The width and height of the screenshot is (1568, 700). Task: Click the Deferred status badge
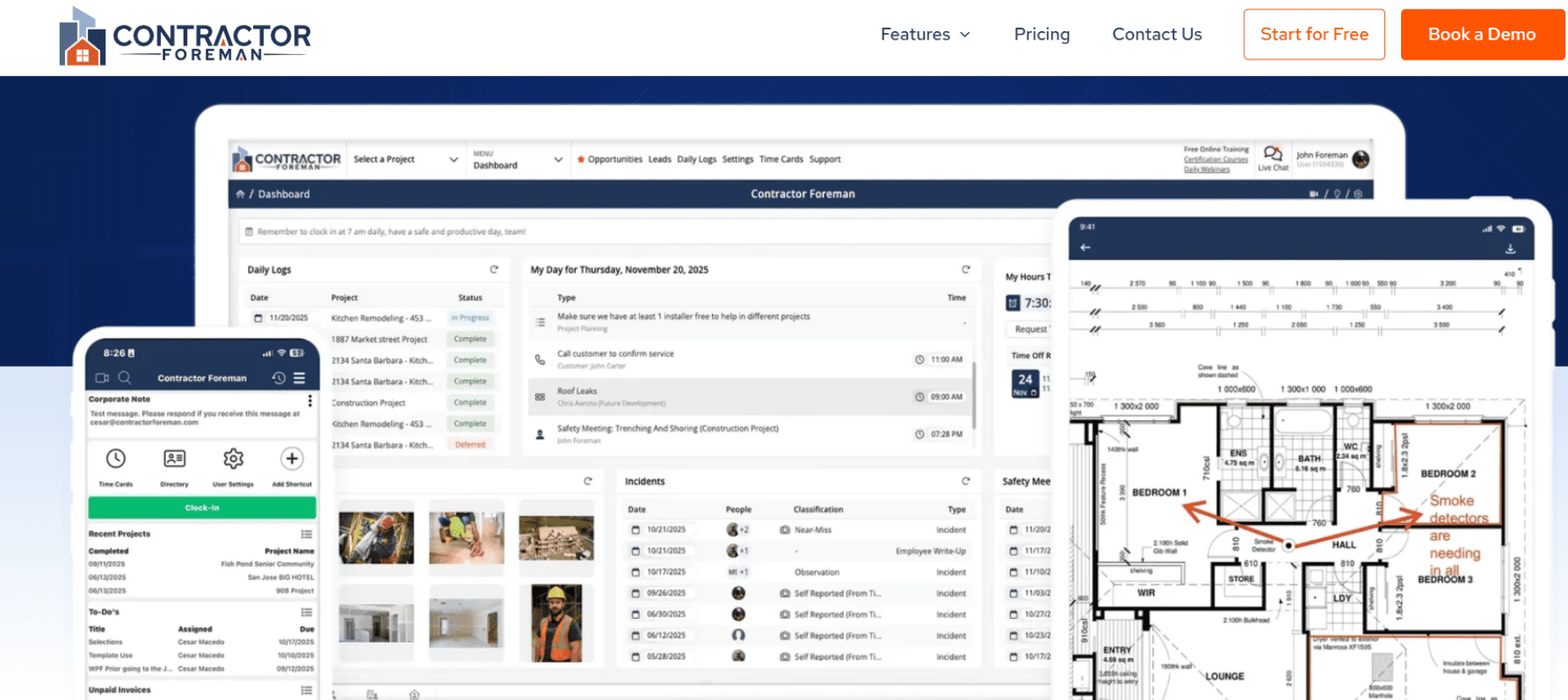coord(470,444)
